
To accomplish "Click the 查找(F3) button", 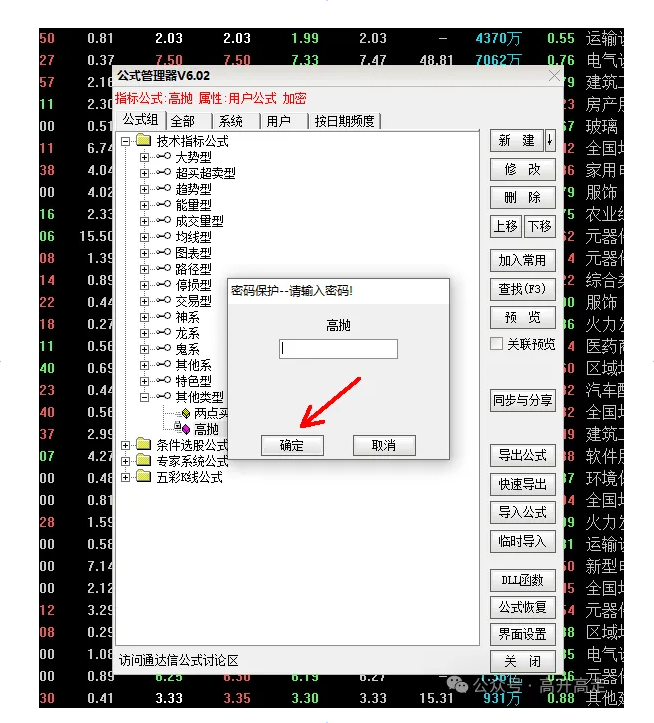I will [523, 289].
